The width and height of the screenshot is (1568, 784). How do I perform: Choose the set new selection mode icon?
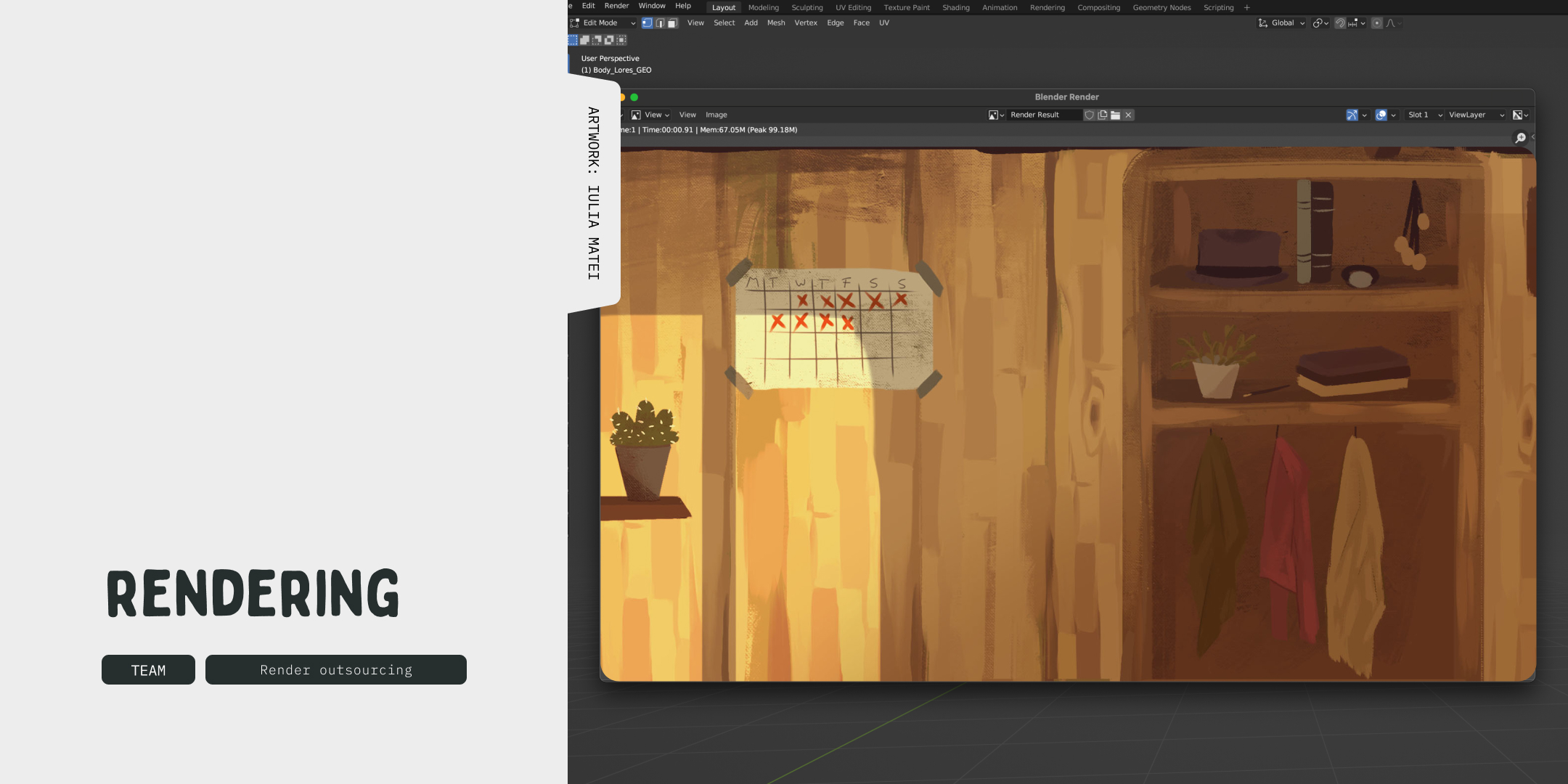click(573, 40)
